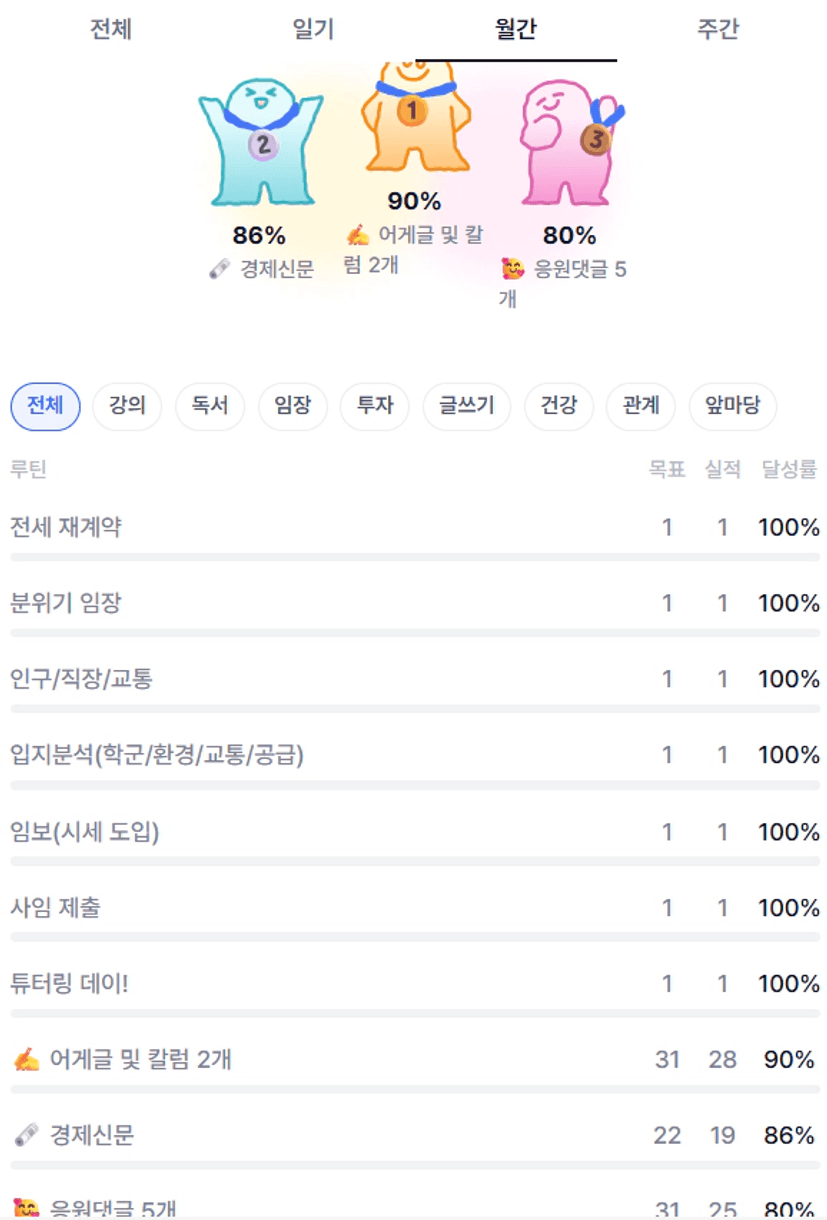
Task: Click the blue second-place medal character
Action: (x=260, y=142)
